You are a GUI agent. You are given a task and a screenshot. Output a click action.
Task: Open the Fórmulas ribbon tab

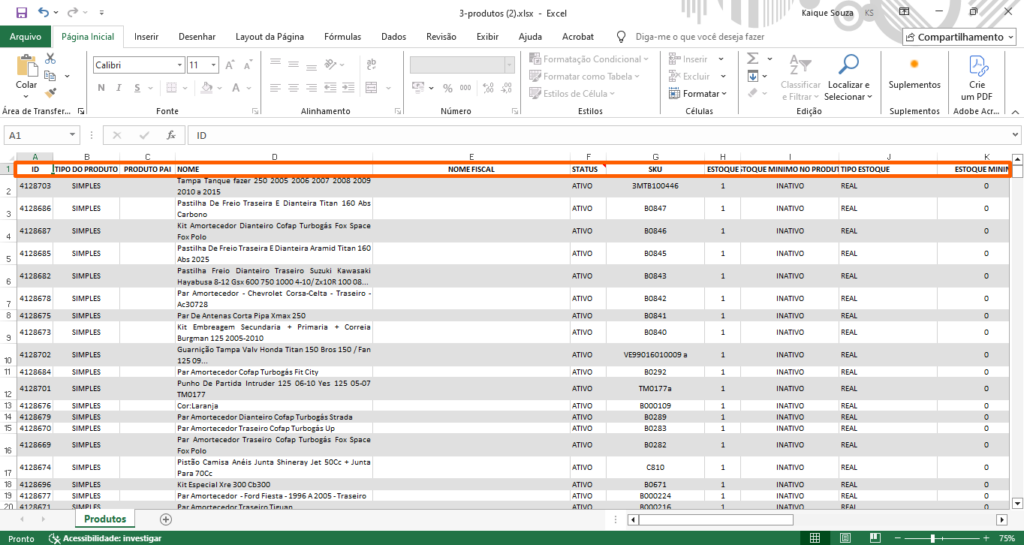pyautogui.click(x=342, y=37)
